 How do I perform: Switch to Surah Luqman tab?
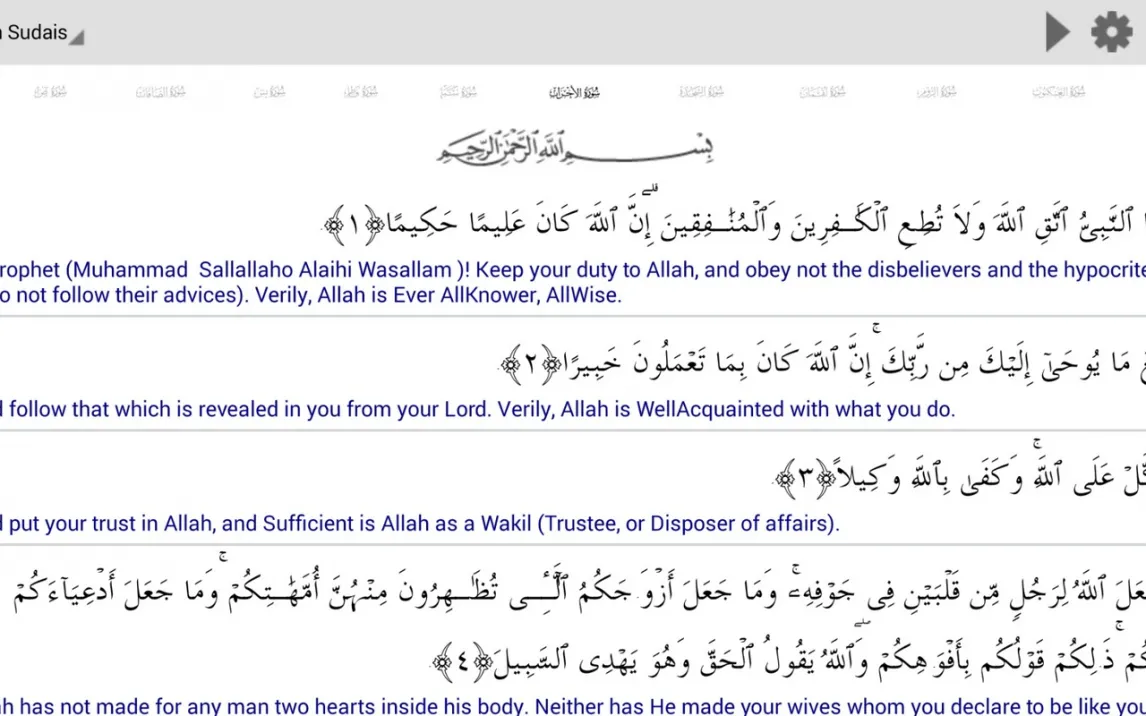(822, 92)
